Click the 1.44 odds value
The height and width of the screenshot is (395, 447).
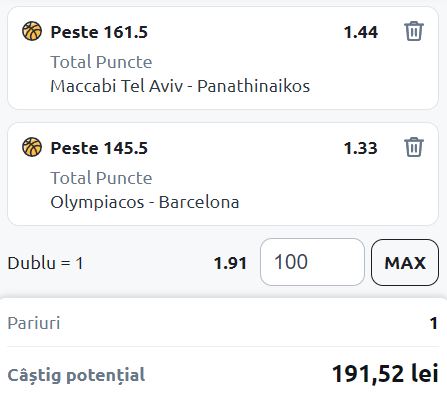tap(361, 32)
